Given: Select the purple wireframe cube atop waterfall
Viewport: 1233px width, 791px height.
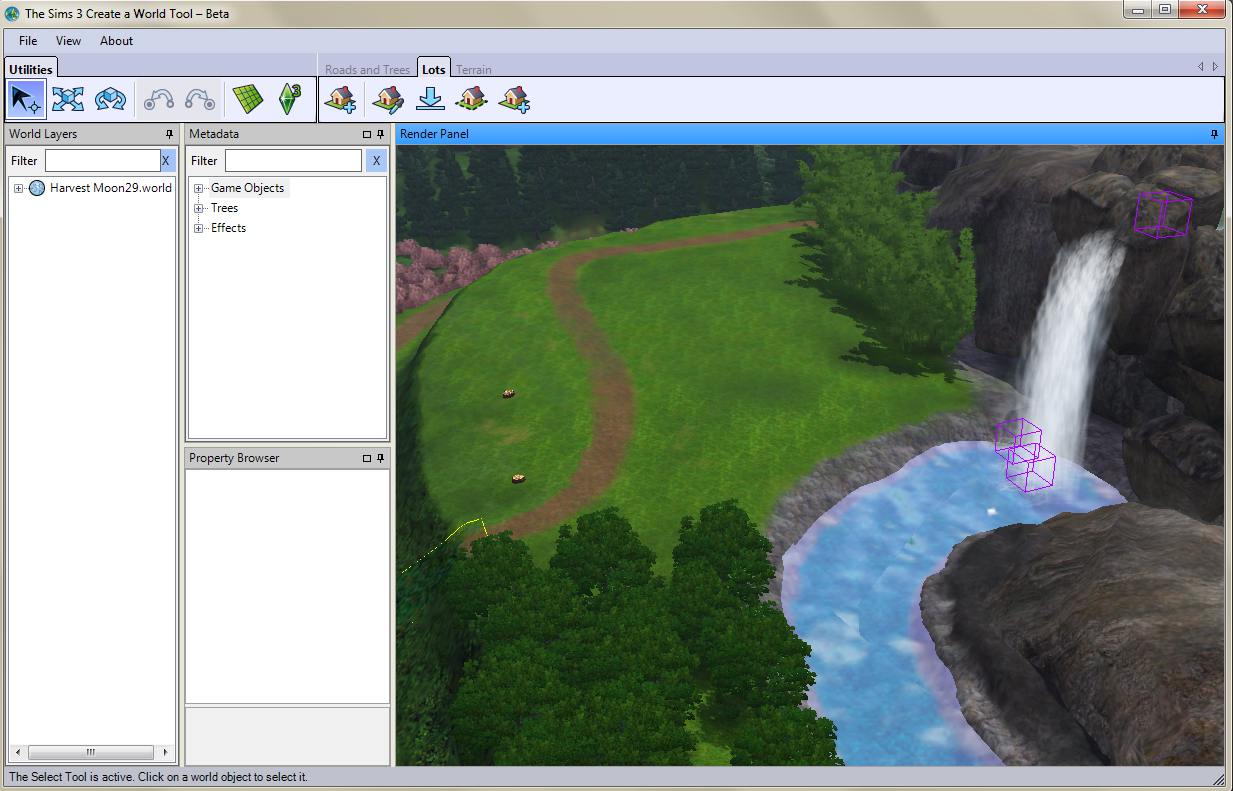Looking at the screenshot, I should [x=1163, y=214].
